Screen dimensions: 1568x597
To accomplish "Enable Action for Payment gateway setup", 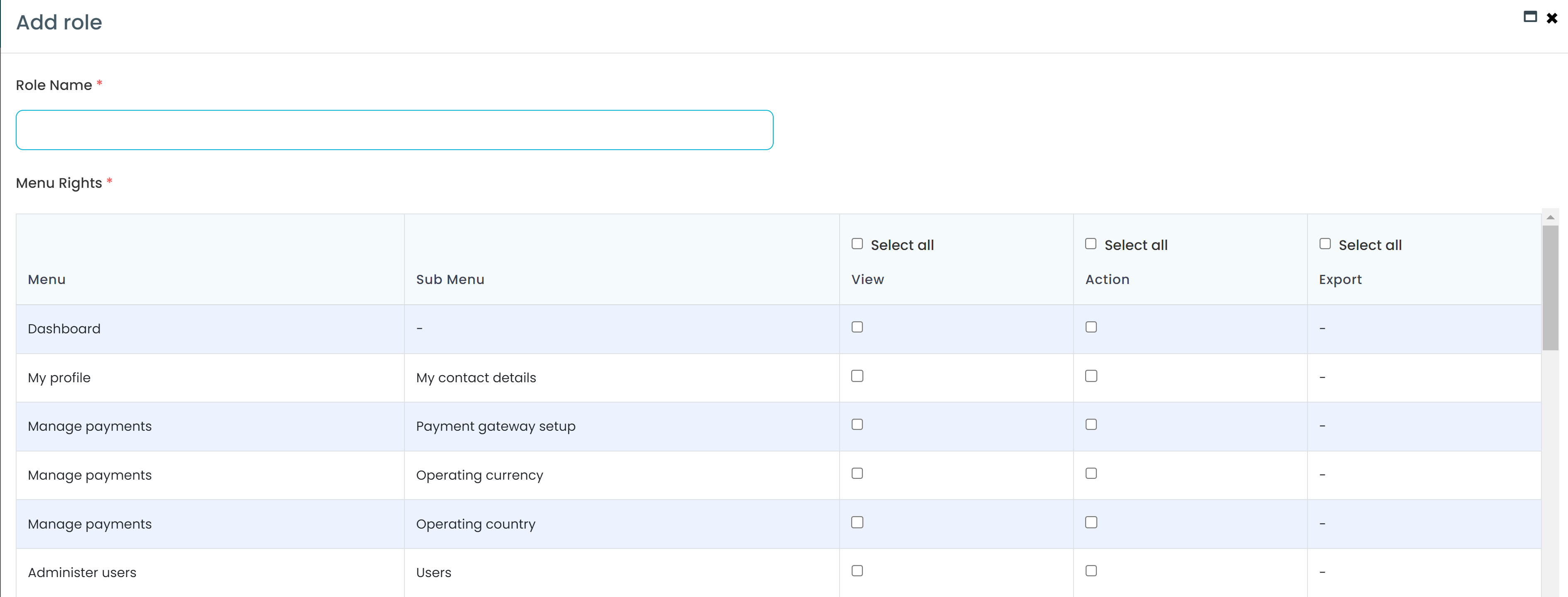I will [1091, 425].
